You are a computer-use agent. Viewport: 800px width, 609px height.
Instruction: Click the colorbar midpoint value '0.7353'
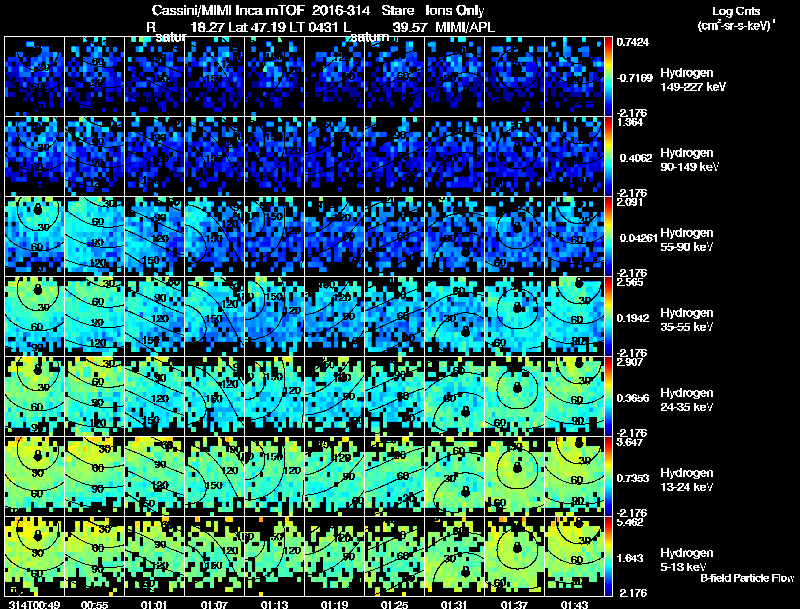(633, 478)
